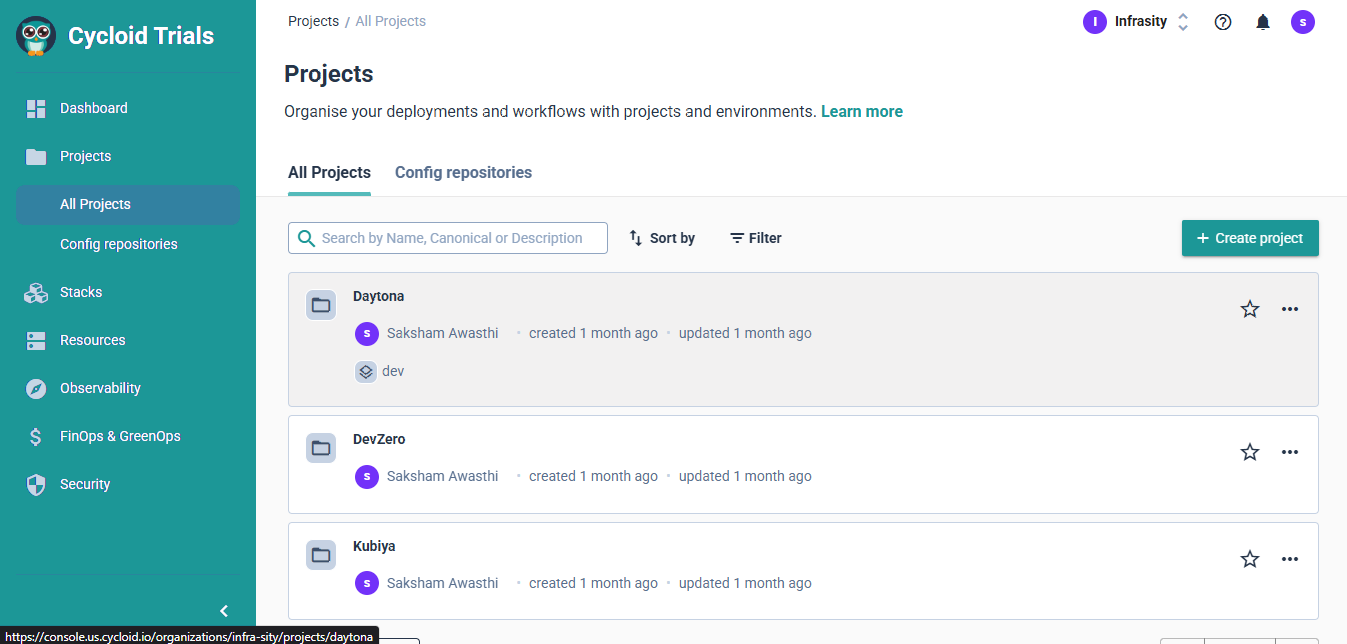Image resolution: width=1347 pixels, height=644 pixels.
Task: Collapse the sidebar with the chevron
Action: coord(224,611)
